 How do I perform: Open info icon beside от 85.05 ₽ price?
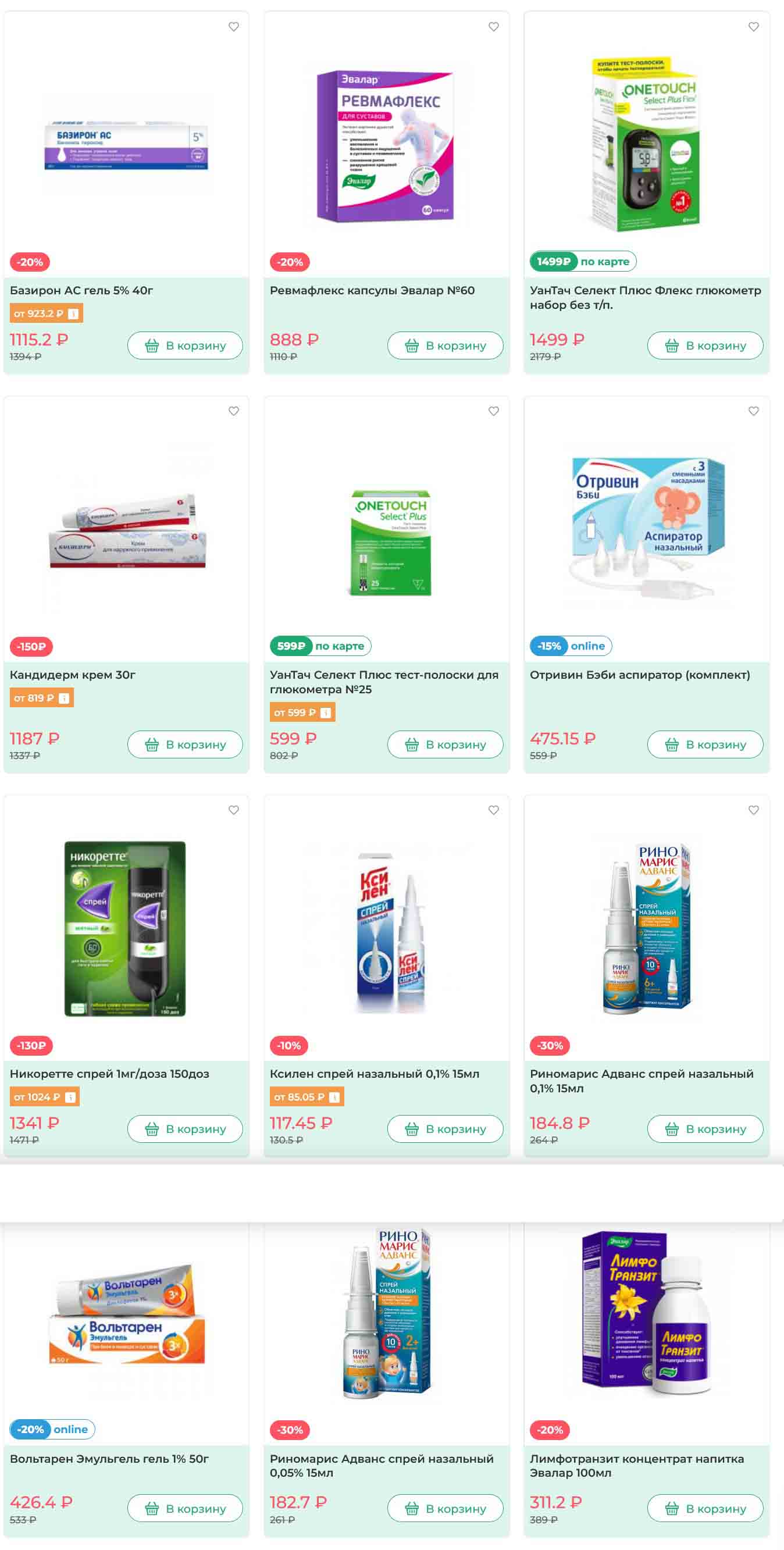coord(334,1097)
